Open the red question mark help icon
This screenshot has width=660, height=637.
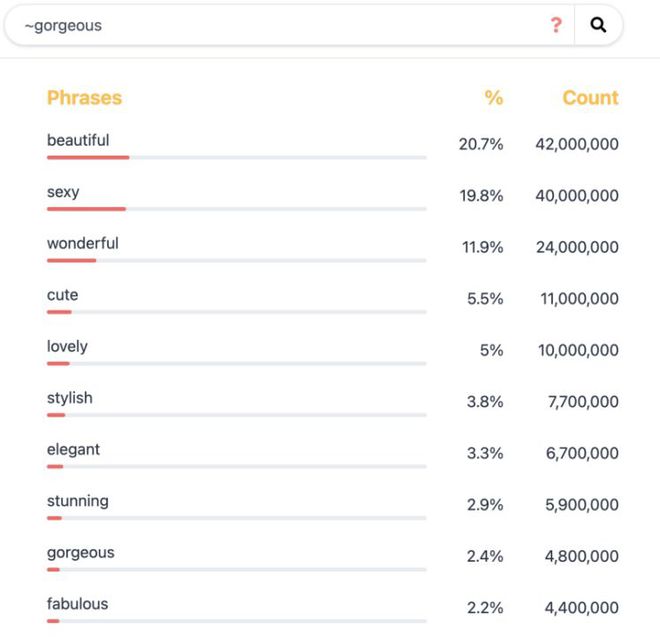(x=556, y=25)
